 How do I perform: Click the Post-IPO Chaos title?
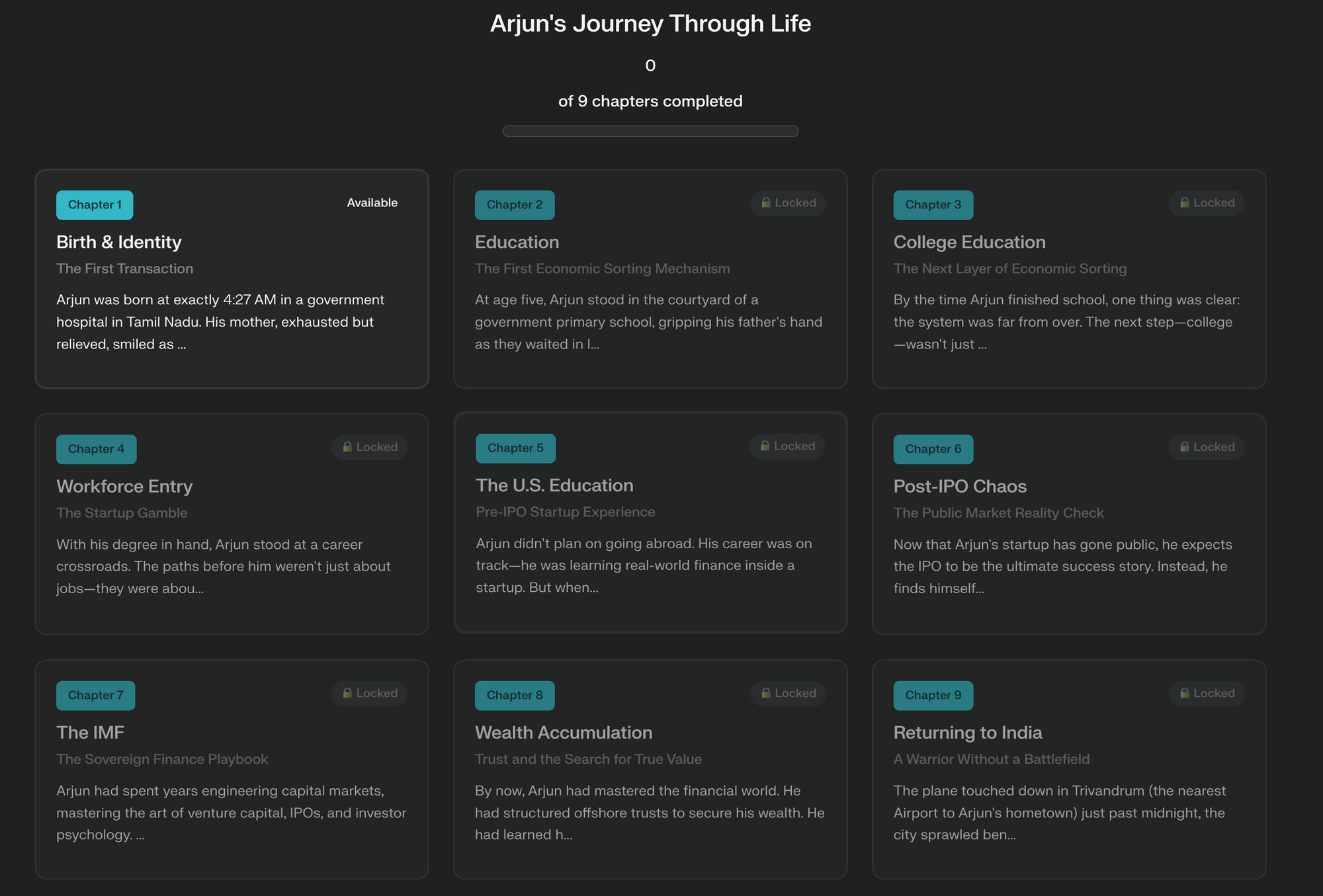pos(960,486)
